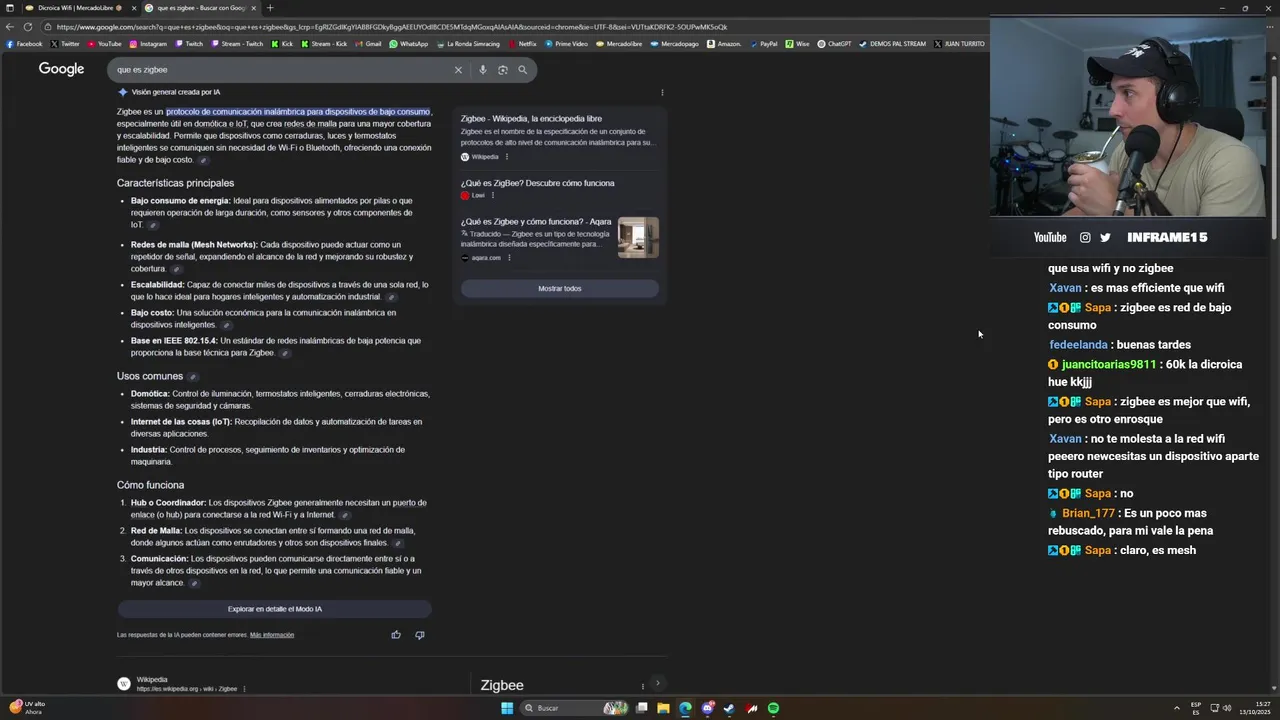Open File Explorer from the taskbar
The height and width of the screenshot is (720, 1280).
tap(663, 708)
